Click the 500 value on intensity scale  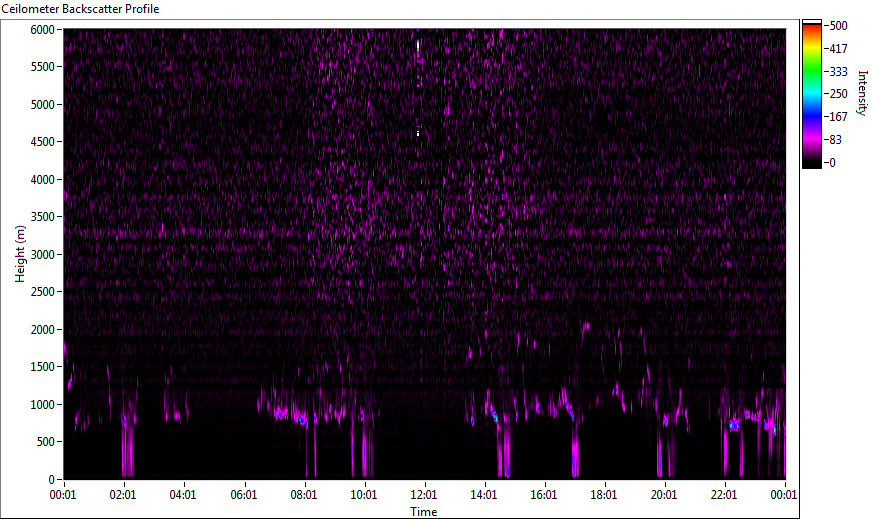(838, 26)
